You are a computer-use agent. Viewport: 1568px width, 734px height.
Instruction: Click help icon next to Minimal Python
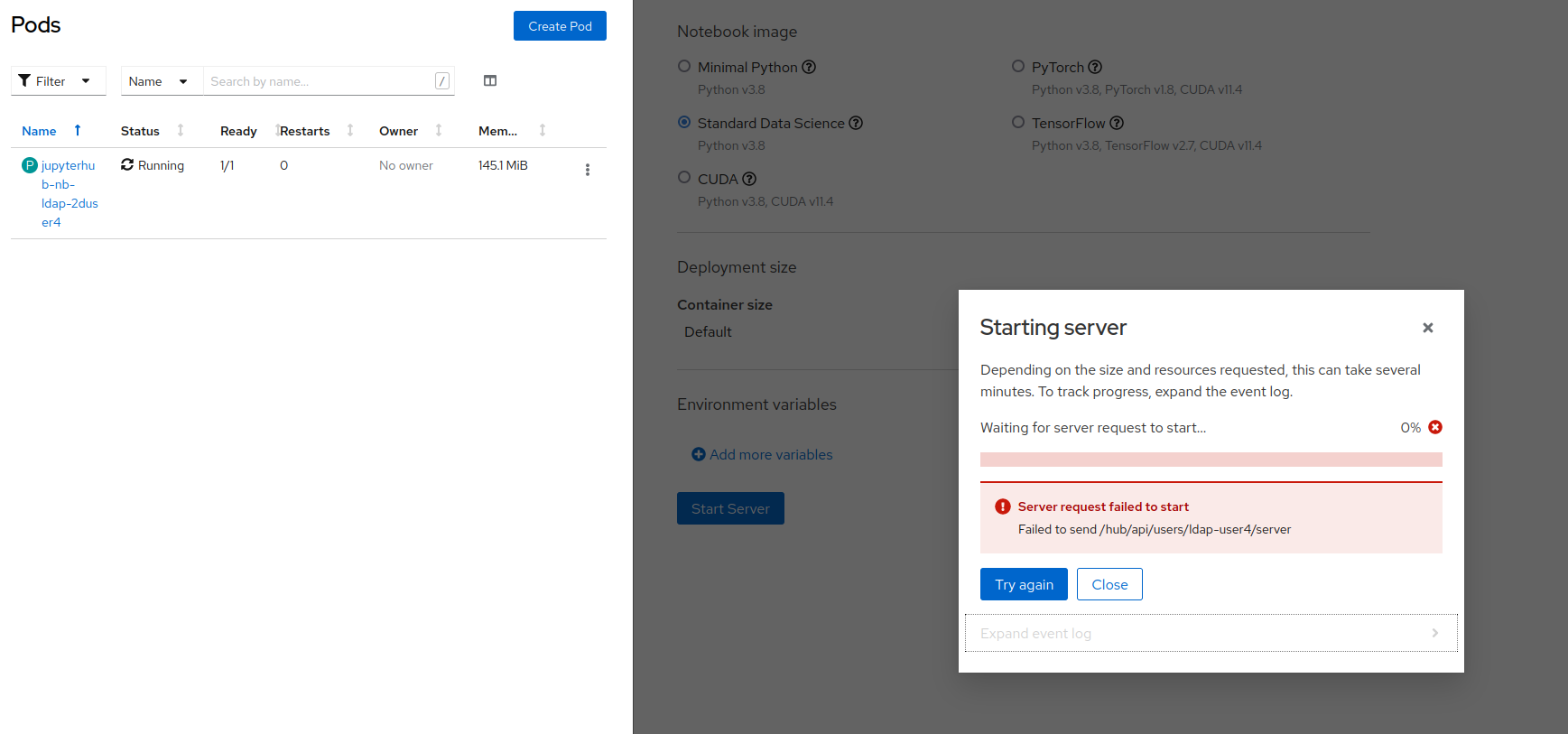point(809,67)
